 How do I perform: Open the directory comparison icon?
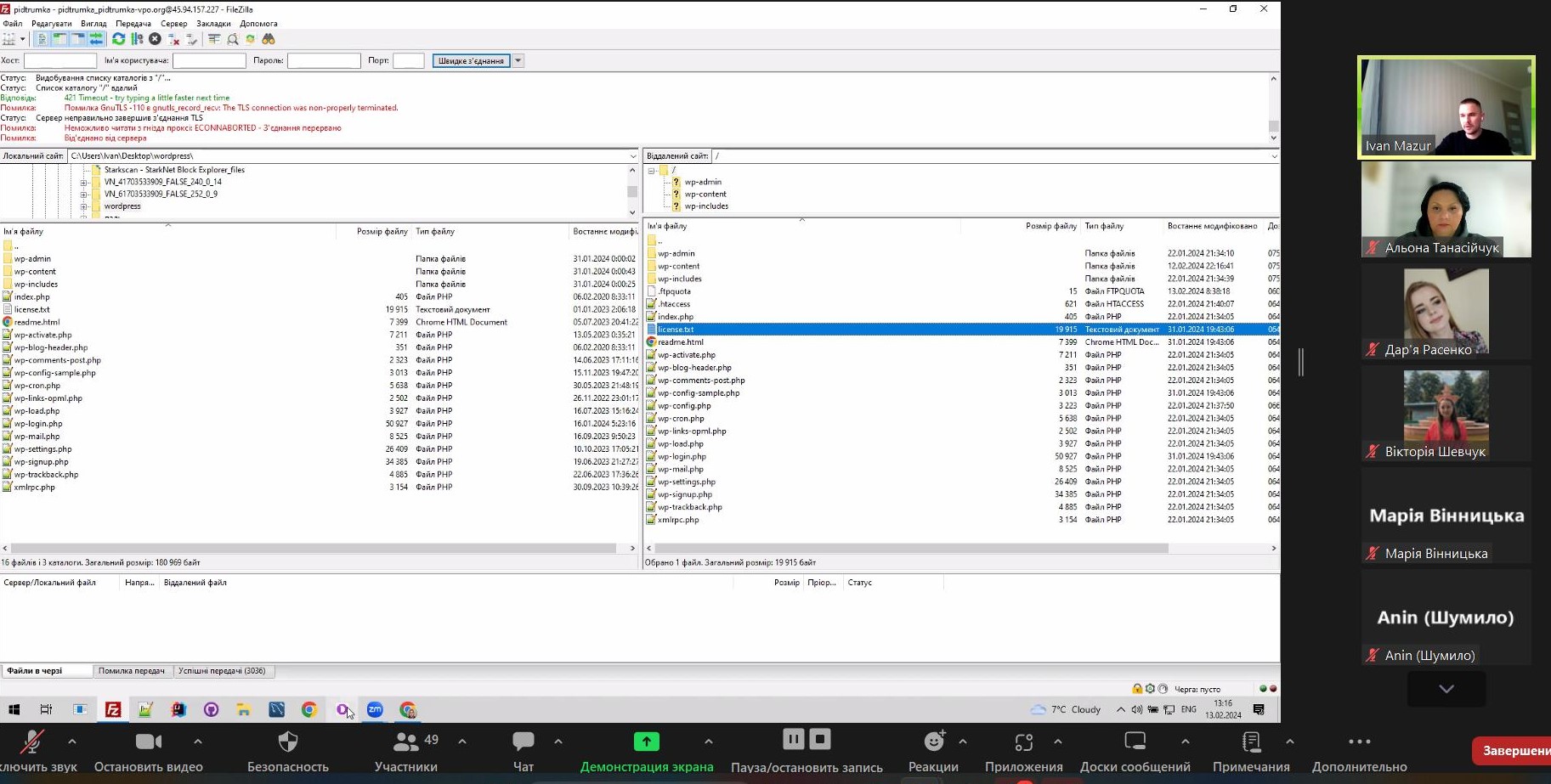click(x=233, y=39)
